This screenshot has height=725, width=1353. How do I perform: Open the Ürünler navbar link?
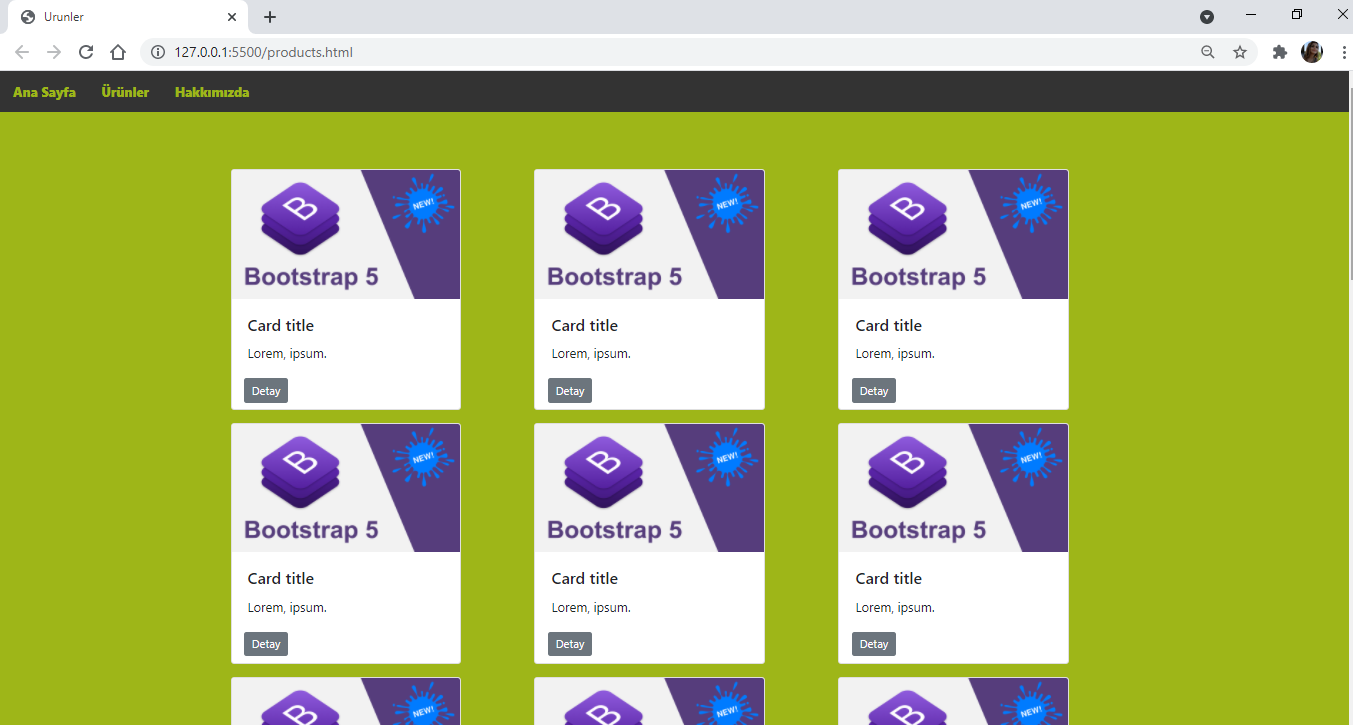click(125, 92)
